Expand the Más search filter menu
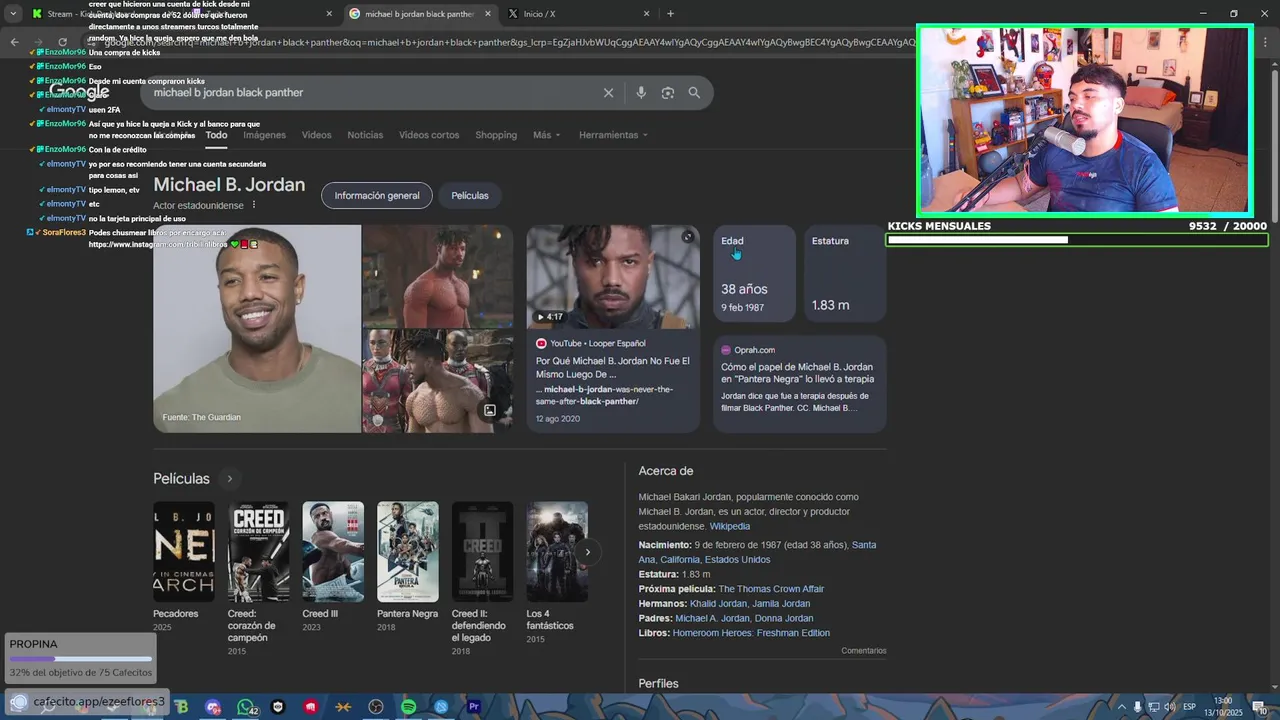This screenshot has width=1280, height=720. [x=546, y=135]
